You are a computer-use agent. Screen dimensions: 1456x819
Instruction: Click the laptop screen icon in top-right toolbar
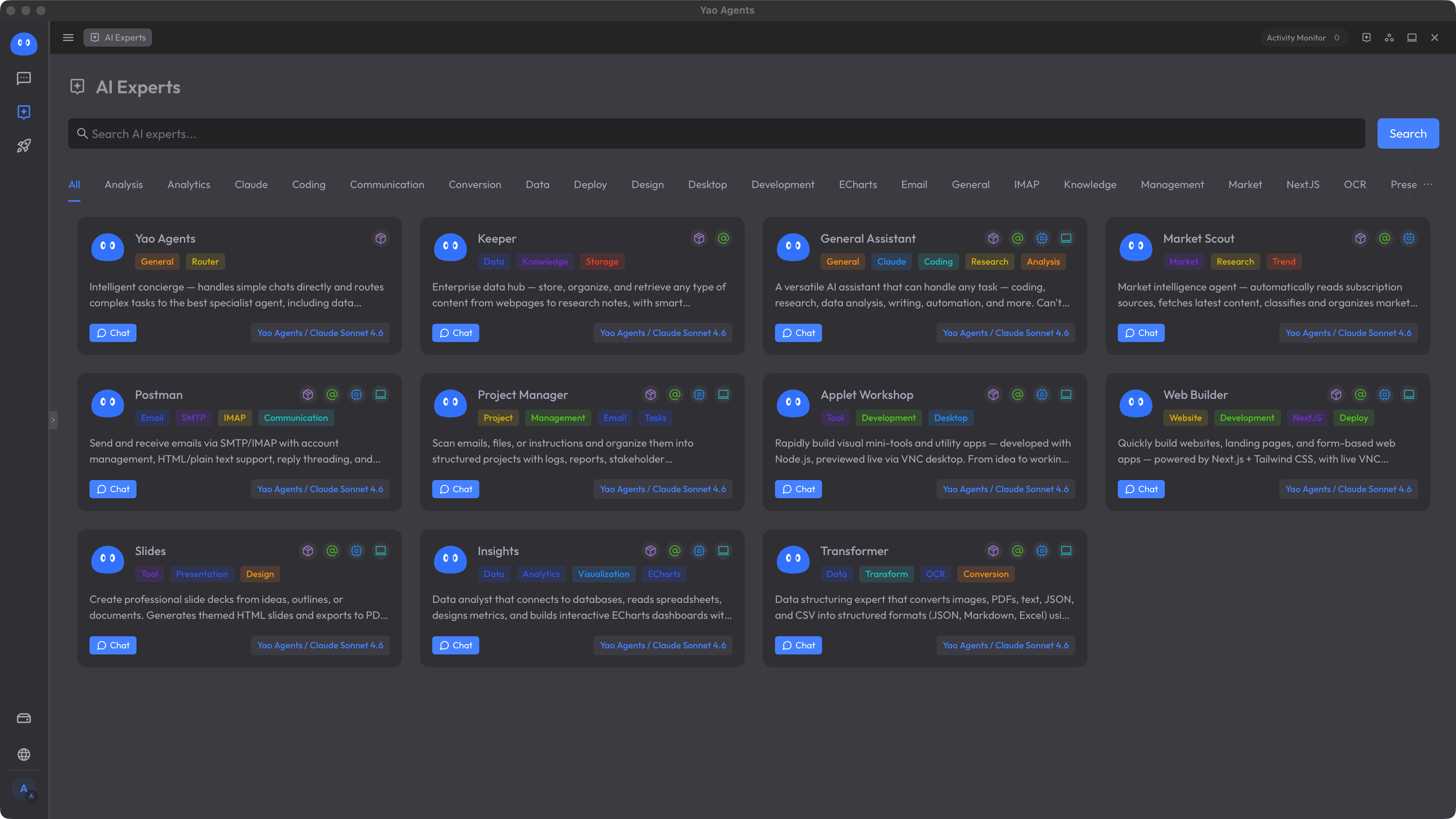point(1411,37)
